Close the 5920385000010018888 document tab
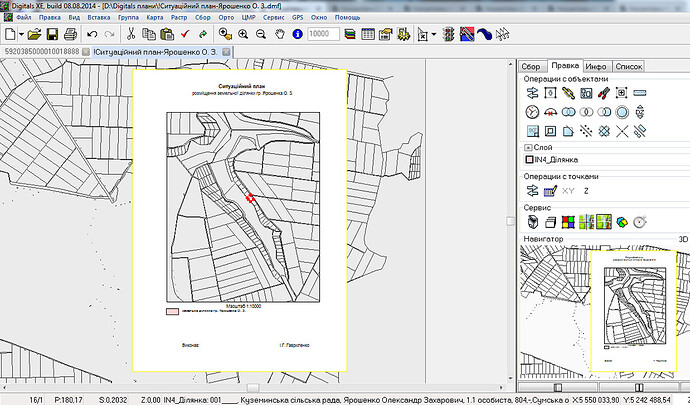The height and width of the screenshot is (405, 690). (x=86, y=52)
